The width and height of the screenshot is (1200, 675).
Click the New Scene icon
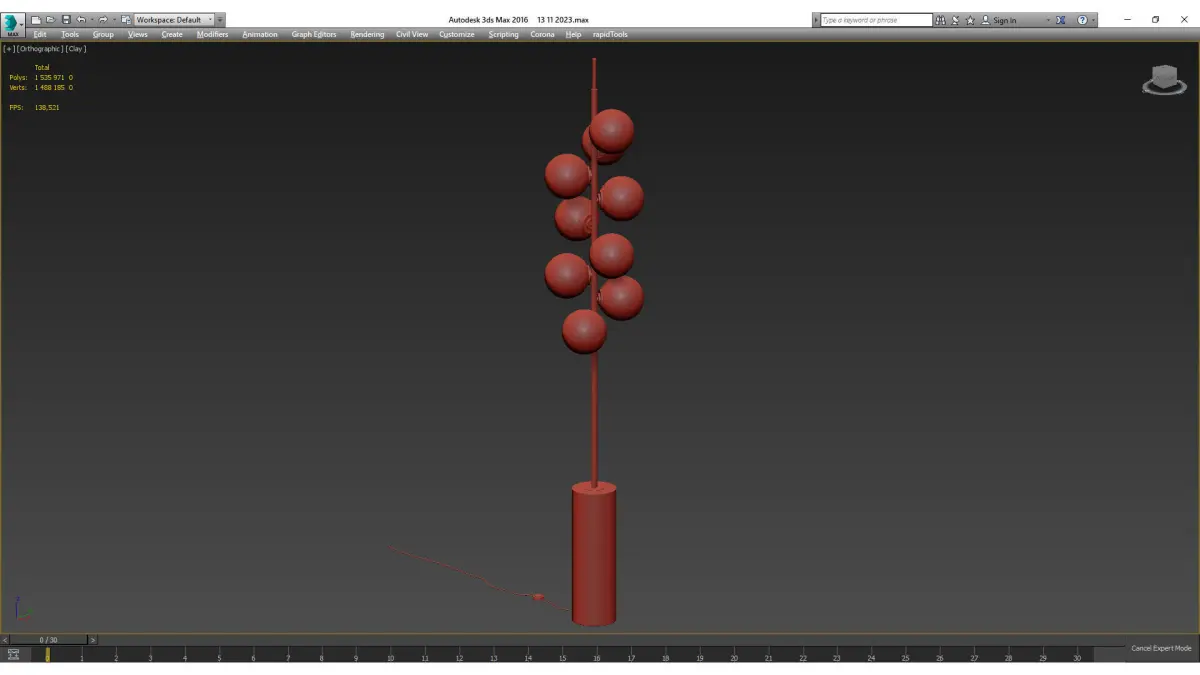point(37,20)
